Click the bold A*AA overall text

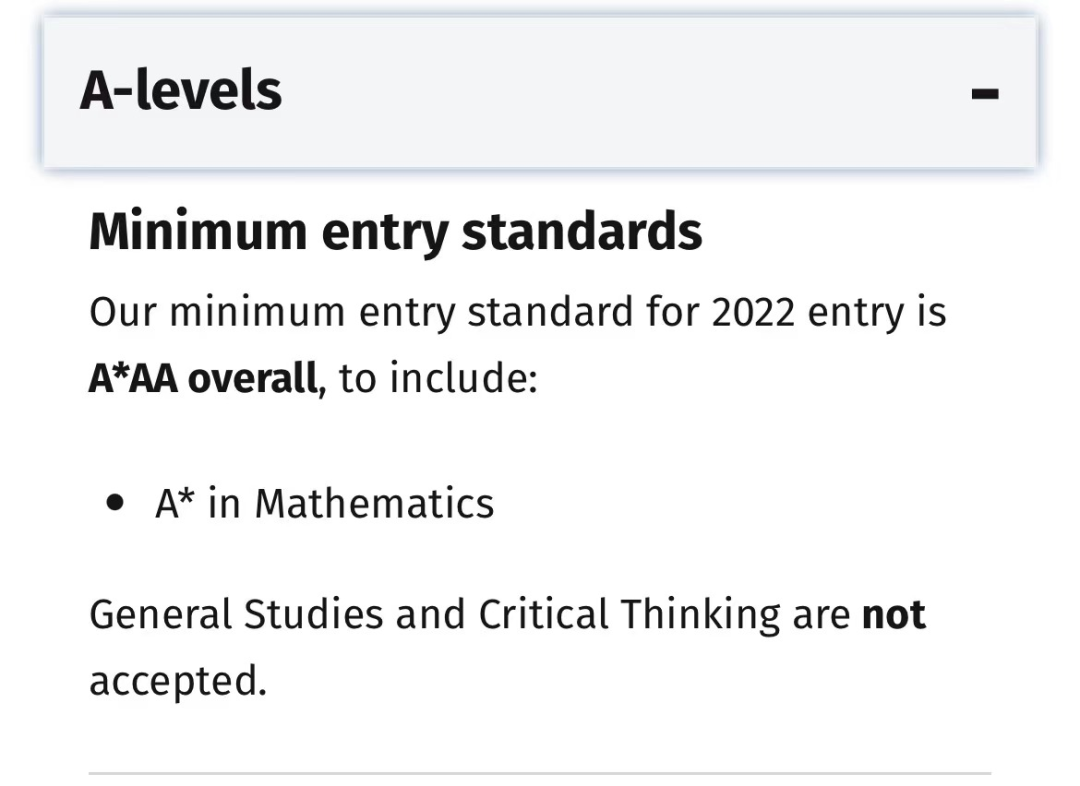pos(204,380)
